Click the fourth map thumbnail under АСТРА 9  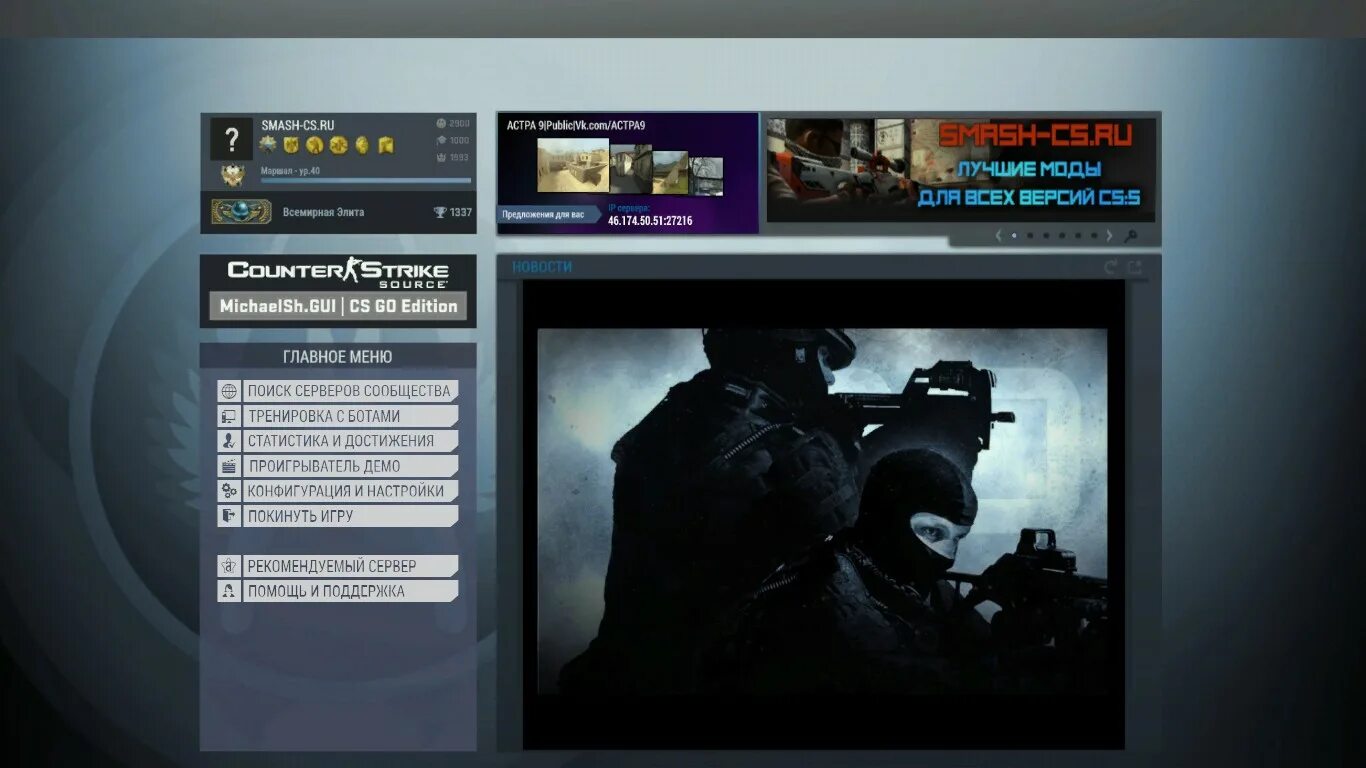click(706, 175)
